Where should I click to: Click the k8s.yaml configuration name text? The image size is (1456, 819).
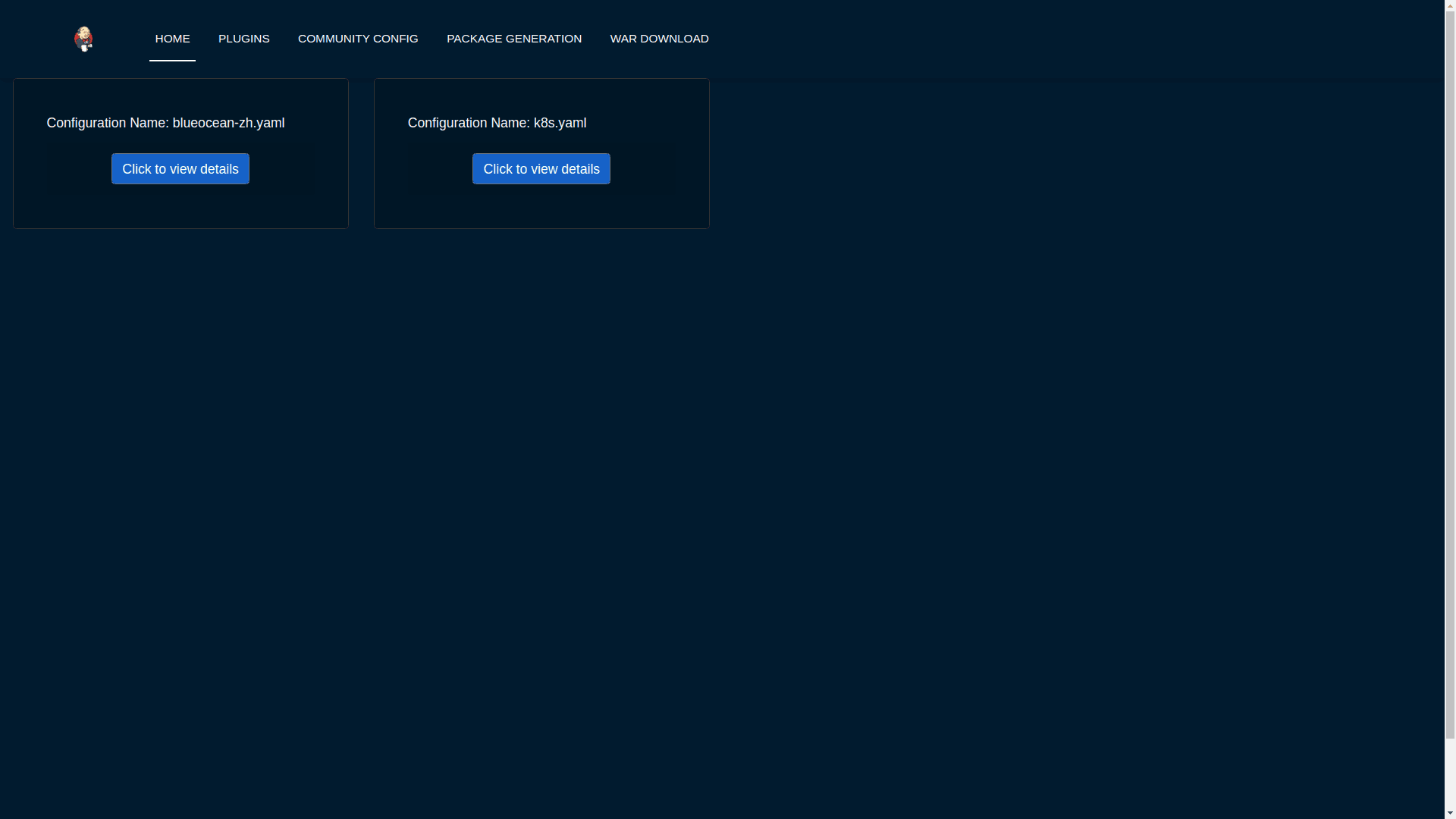coord(497,123)
